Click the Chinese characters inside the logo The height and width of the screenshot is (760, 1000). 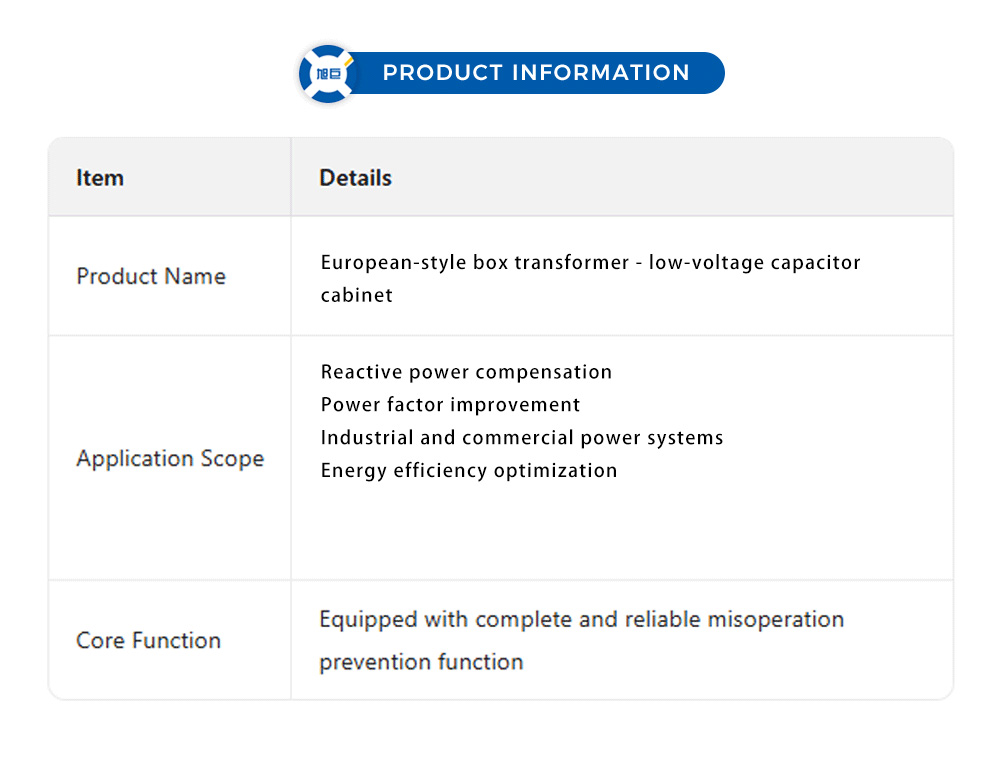coord(328,74)
